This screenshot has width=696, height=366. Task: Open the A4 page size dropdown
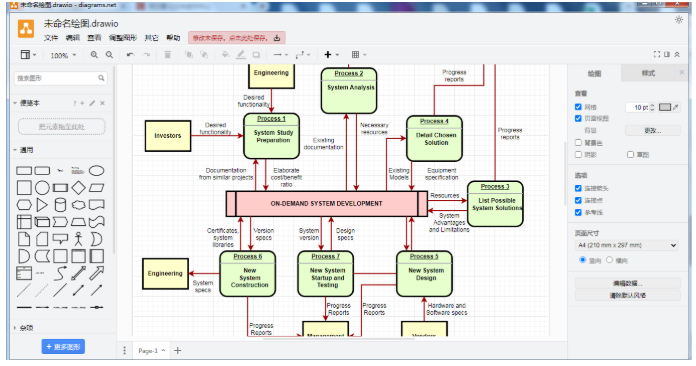tap(626, 245)
